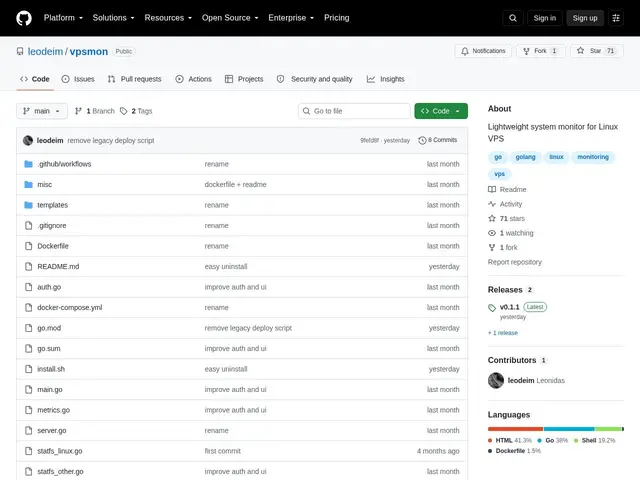Screen dimensions: 640x480
Task: Open the vpsmon repository name link
Action: [89, 51]
